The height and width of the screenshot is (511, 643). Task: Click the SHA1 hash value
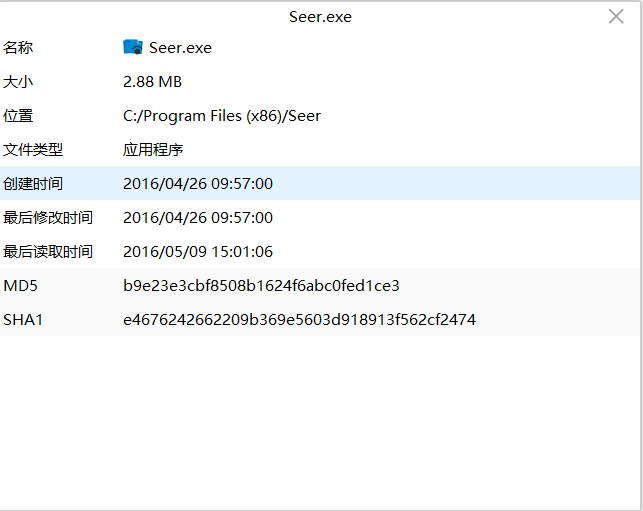click(x=299, y=319)
